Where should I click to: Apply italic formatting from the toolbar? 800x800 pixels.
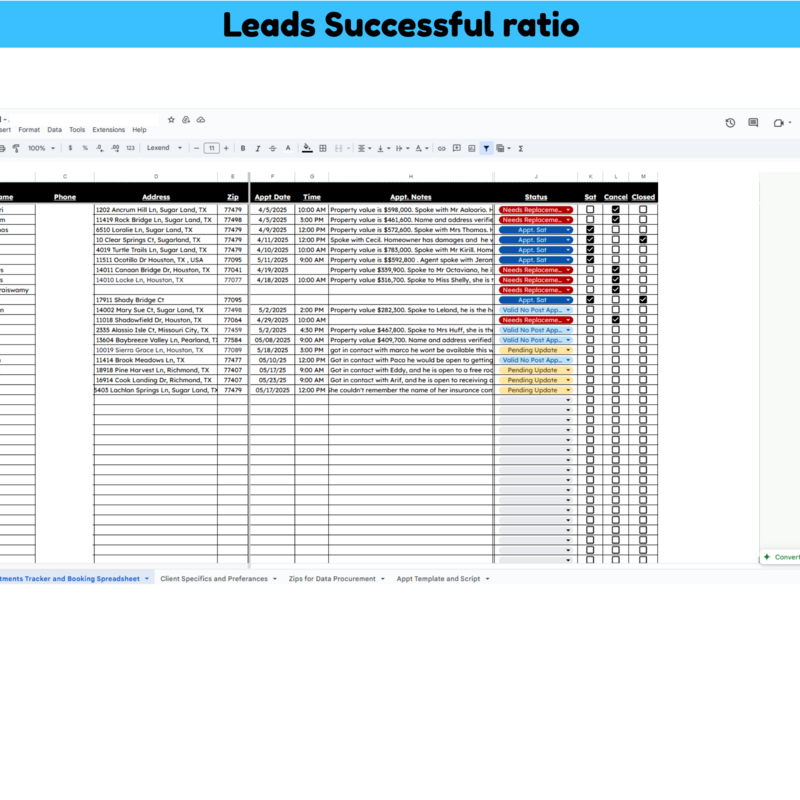click(x=257, y=148)
